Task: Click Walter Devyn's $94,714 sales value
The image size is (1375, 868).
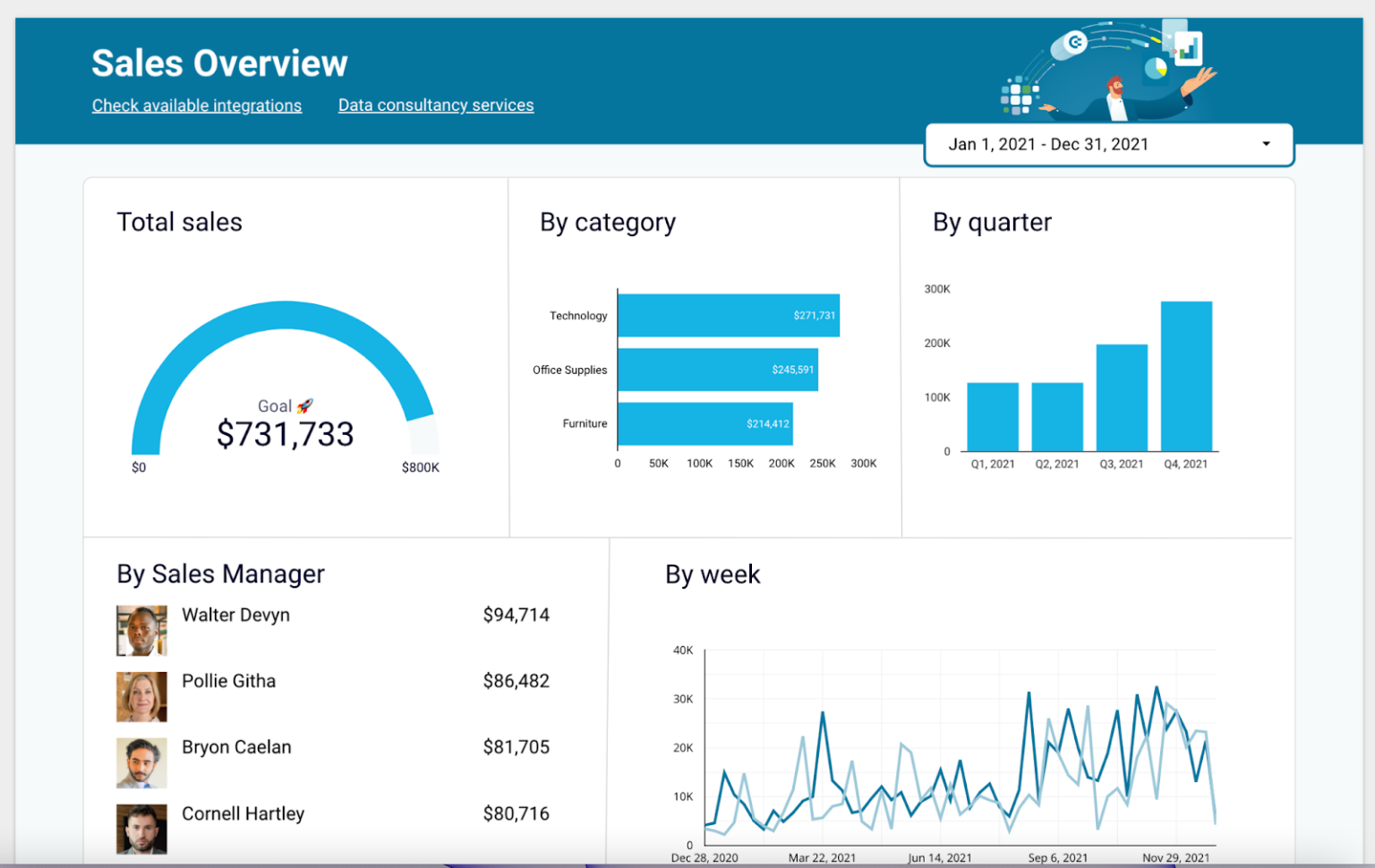Action: coord(517,615)
